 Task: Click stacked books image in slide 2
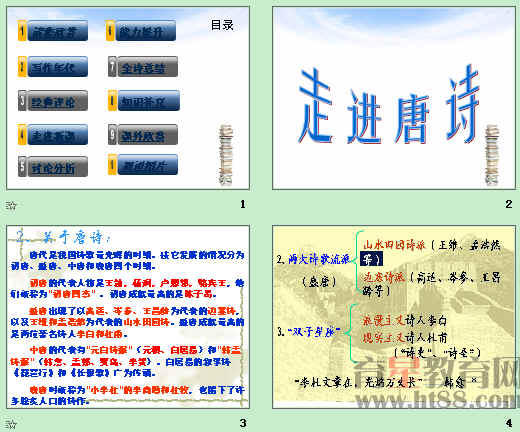coord(491,155)
